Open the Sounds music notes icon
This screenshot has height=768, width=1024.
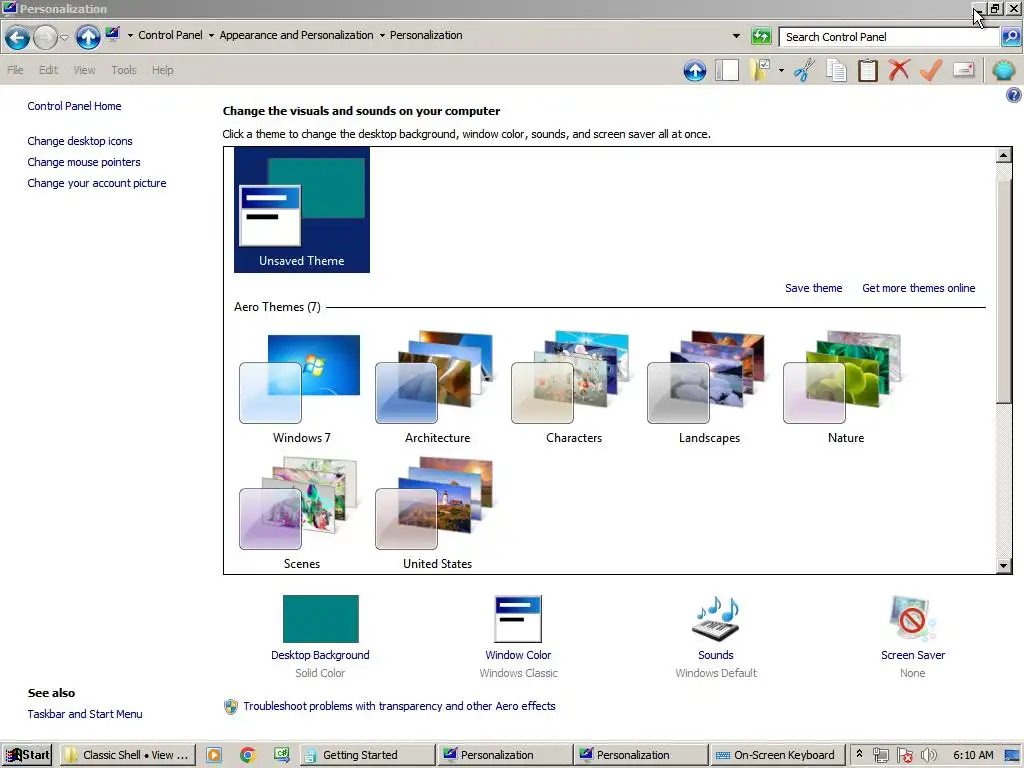[x=716, y=618]
